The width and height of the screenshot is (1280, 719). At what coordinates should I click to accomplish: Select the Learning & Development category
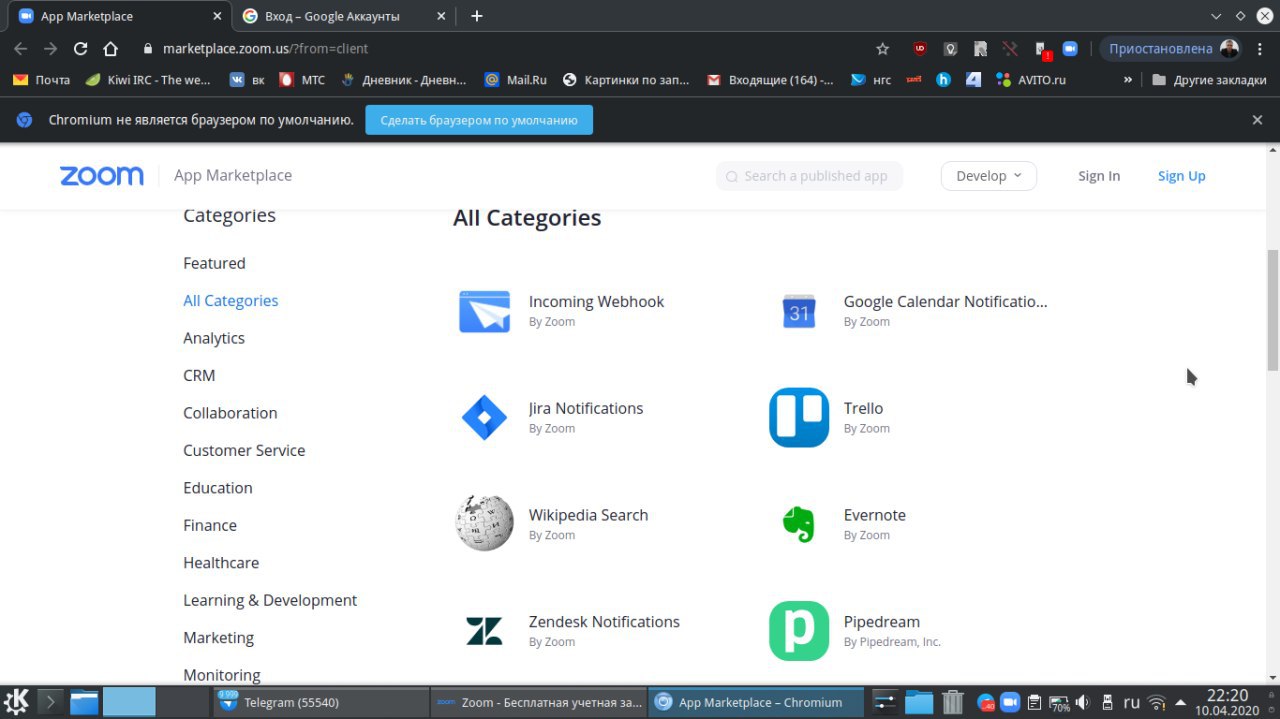point(270,600)
